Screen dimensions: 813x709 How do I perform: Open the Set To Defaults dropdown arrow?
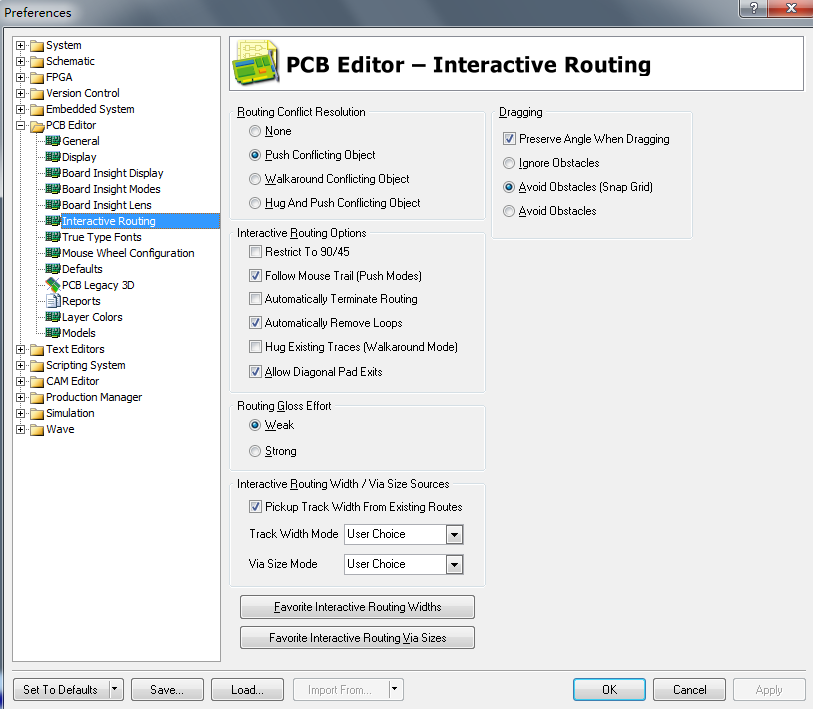116,689
